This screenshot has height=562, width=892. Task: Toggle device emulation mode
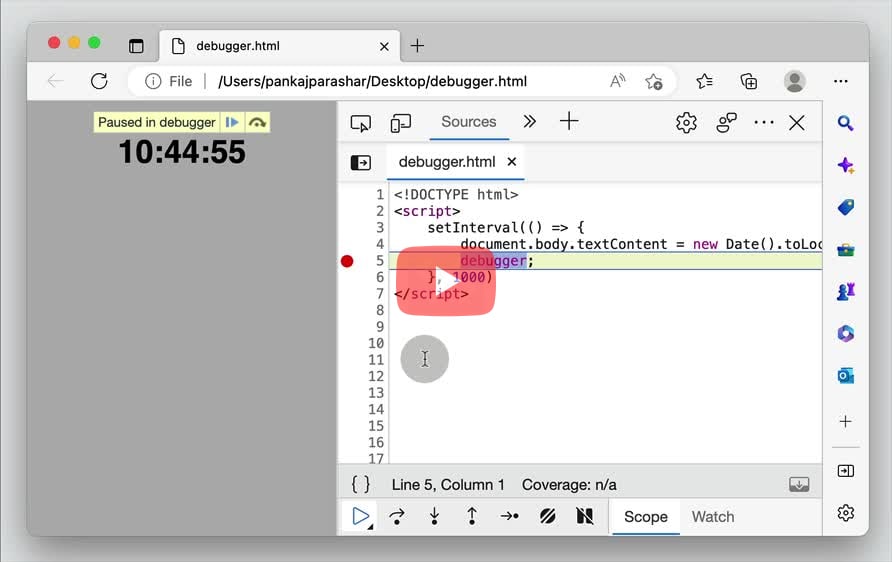click(400, 123)
